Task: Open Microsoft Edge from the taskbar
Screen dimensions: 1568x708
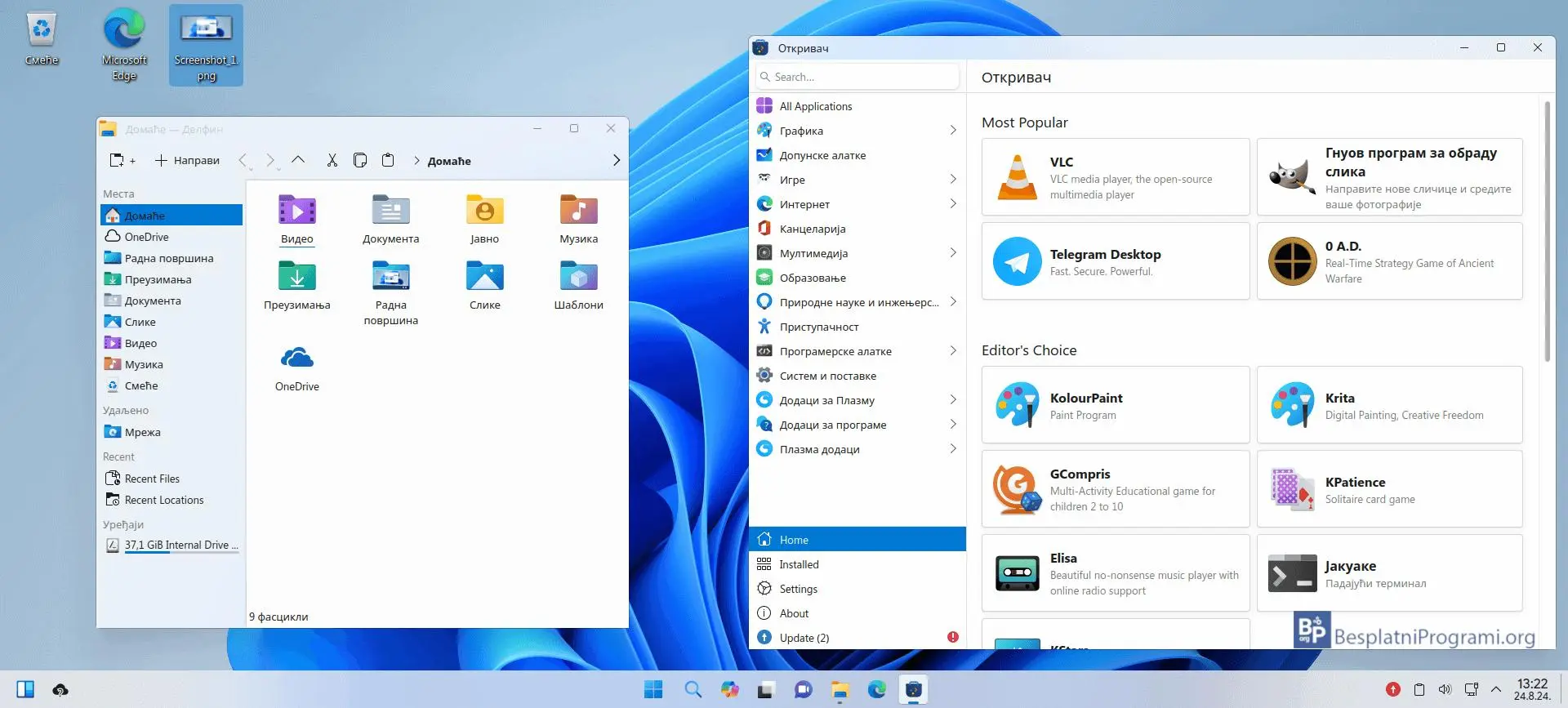Action: pyautogui.click(x=877, y=689)
